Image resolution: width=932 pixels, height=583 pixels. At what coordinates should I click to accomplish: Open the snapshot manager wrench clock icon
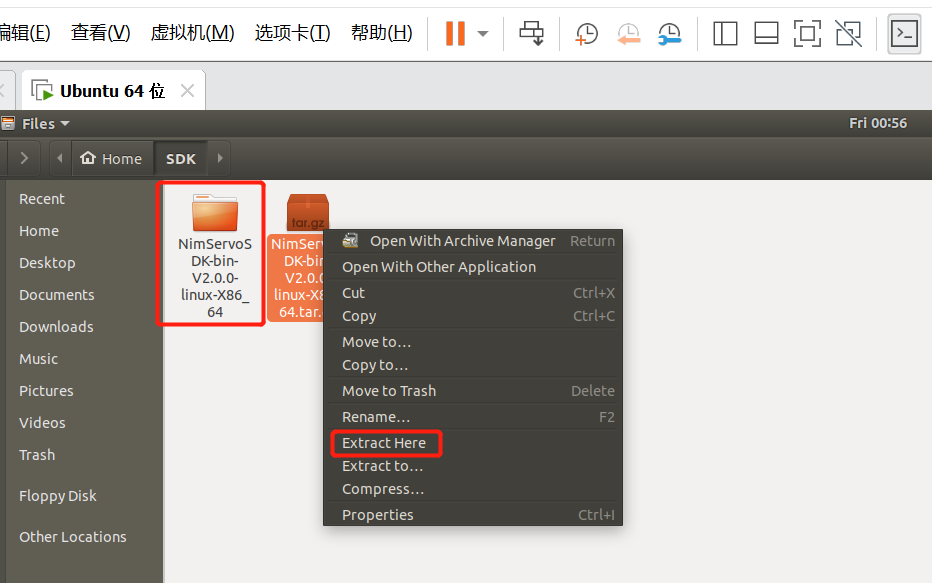click(x=670, y=34)
